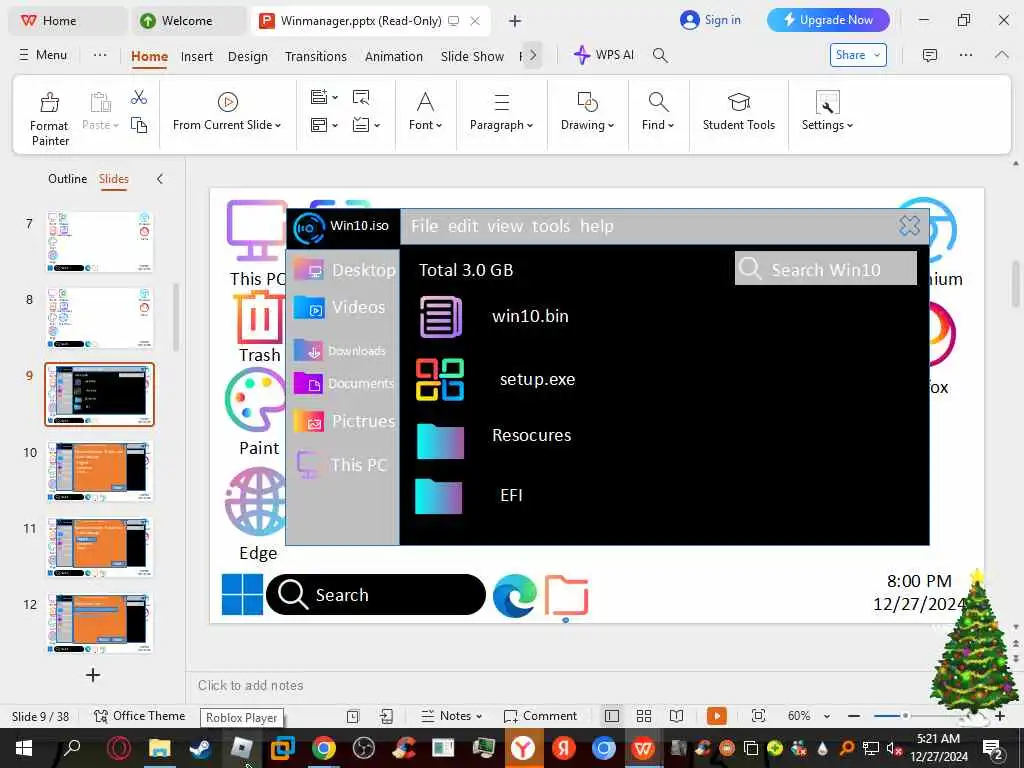Click the win10.bin document icon on slide
Screen dimensions: 1024x768
441,317
